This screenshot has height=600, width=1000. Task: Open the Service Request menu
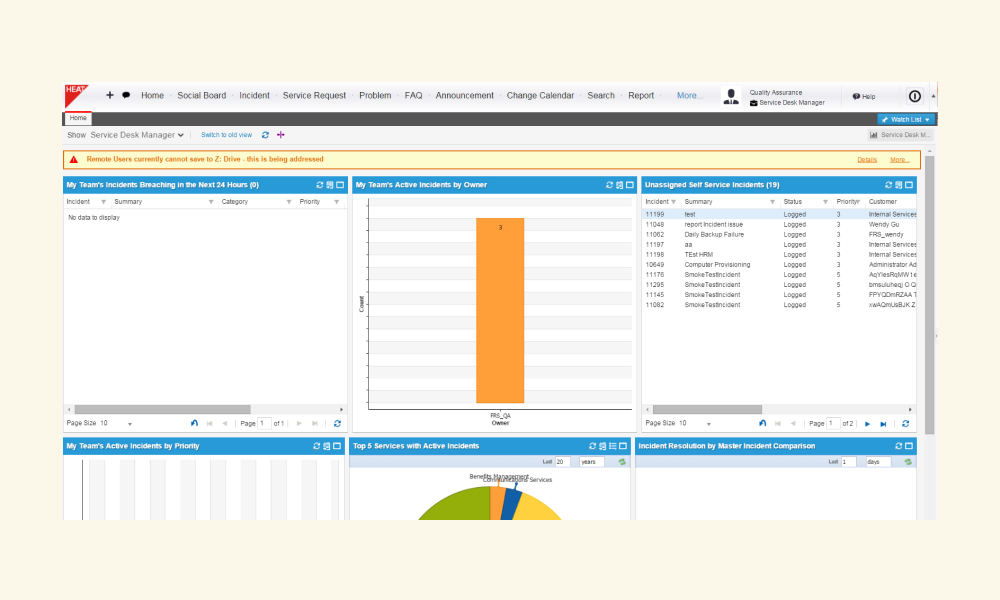(314, 96)
